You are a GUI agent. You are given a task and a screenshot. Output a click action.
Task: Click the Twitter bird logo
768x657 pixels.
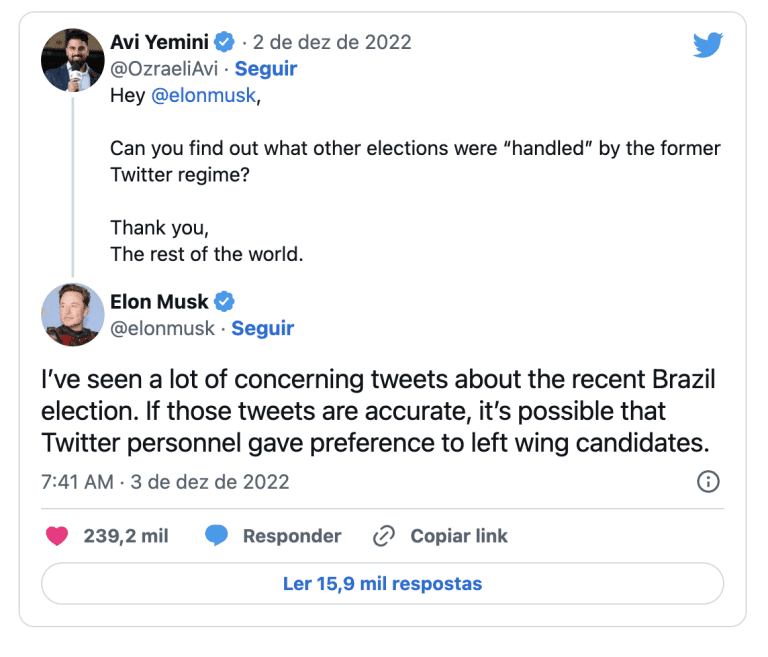[708, 45]
